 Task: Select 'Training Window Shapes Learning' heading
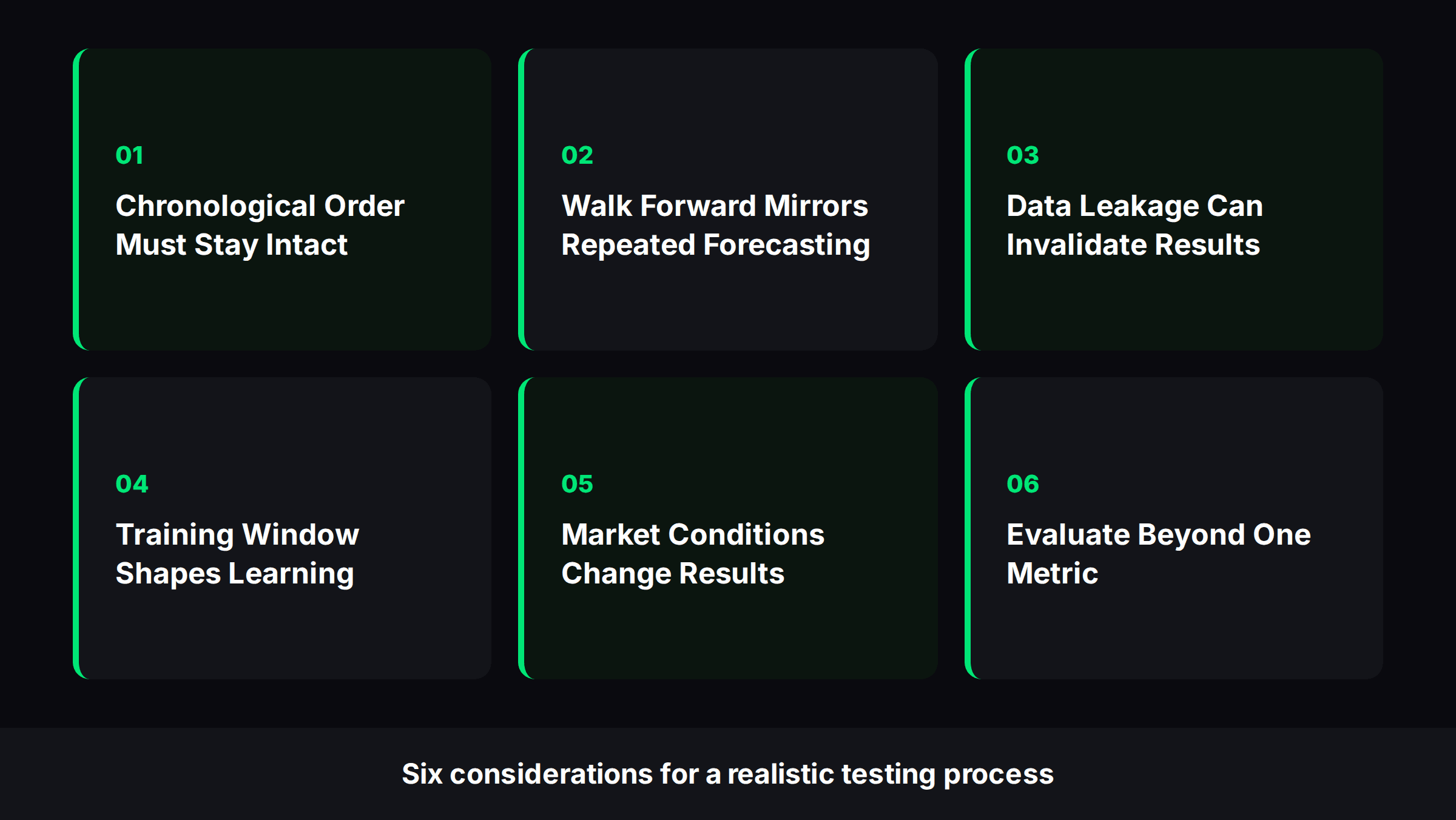tap(237, 554)
